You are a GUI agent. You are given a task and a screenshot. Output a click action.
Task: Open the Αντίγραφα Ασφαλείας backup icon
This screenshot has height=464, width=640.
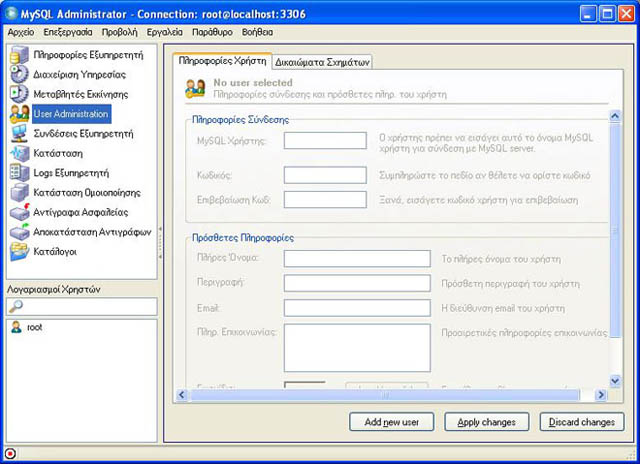coord(19,212)
